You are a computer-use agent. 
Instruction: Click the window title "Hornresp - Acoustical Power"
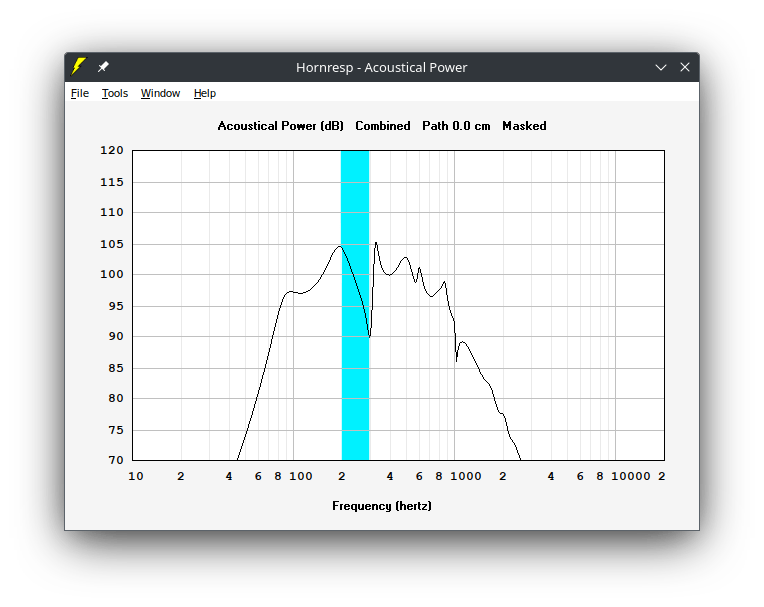[x=382, y=67]
